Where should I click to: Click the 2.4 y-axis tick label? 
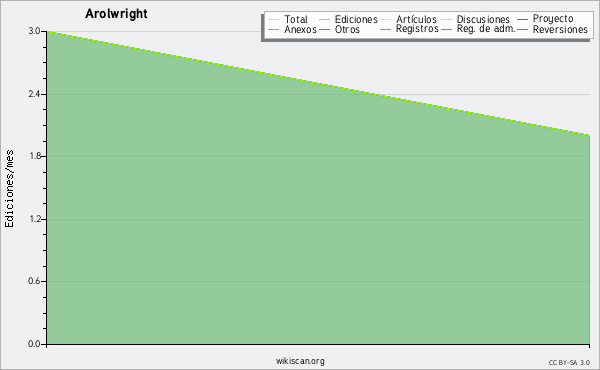pyautogui.click(x=34, y=94)
